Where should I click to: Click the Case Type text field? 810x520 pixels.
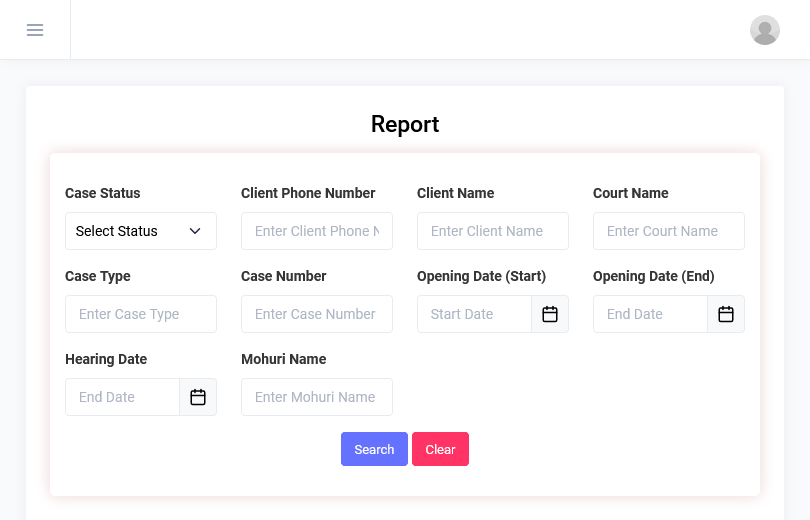(x=141, y=314)
